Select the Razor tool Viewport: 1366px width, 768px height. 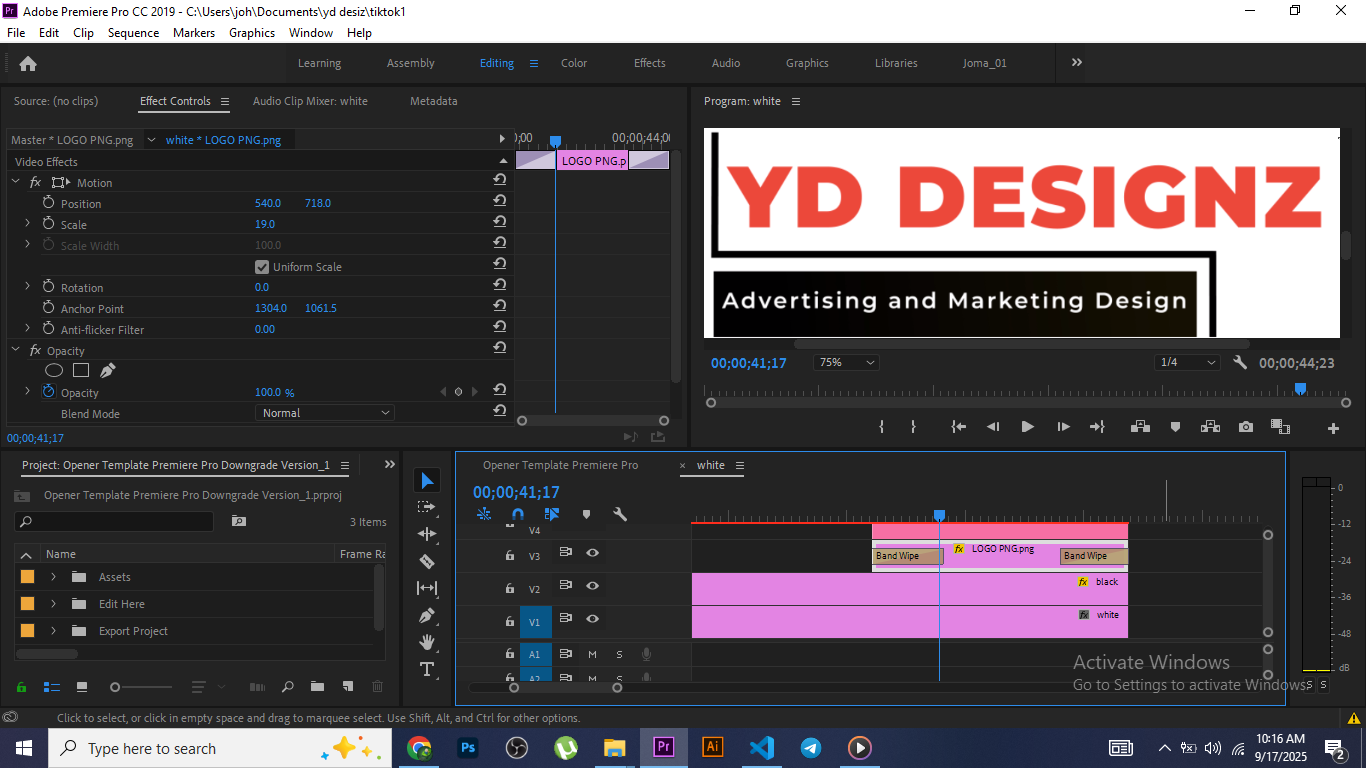pos(427,561)
